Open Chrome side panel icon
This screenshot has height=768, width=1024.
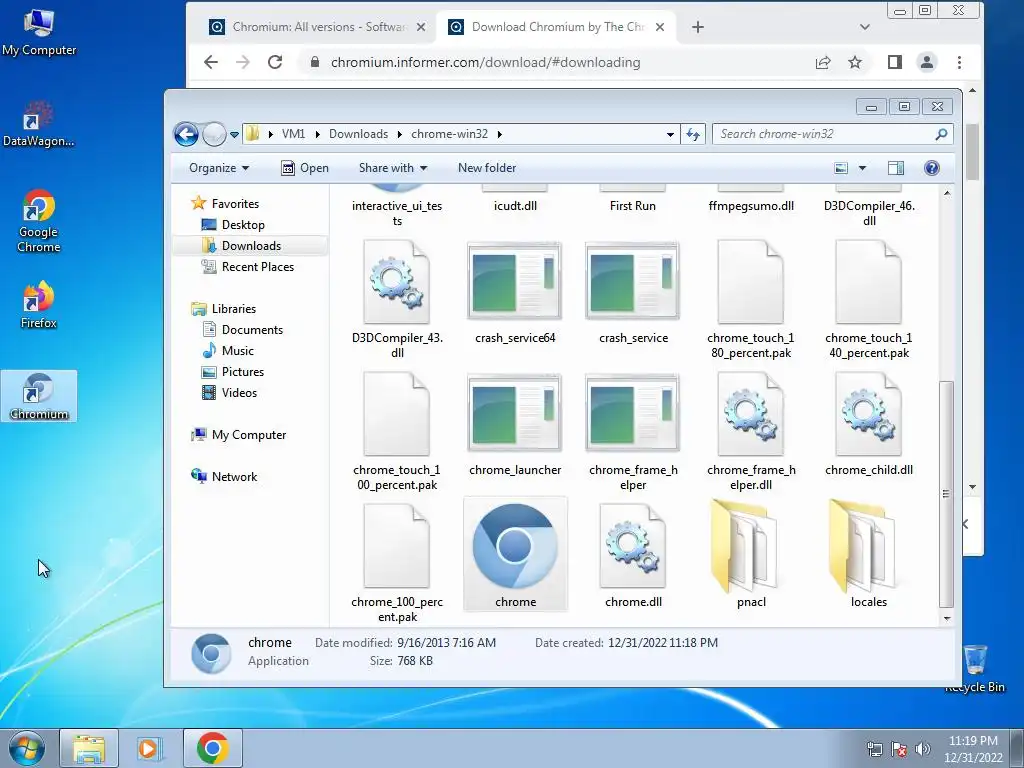tap(895, 62)
